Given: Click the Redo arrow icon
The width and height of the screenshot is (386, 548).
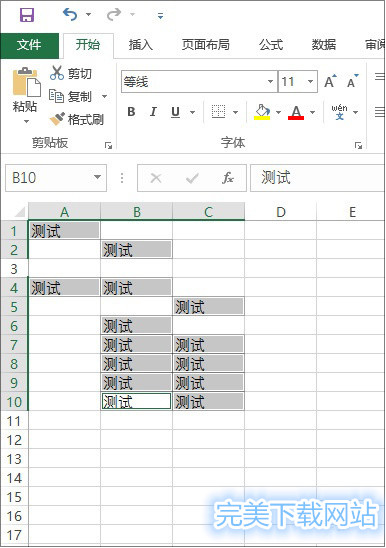Looking at the screenshot, I should pos(114,15).
